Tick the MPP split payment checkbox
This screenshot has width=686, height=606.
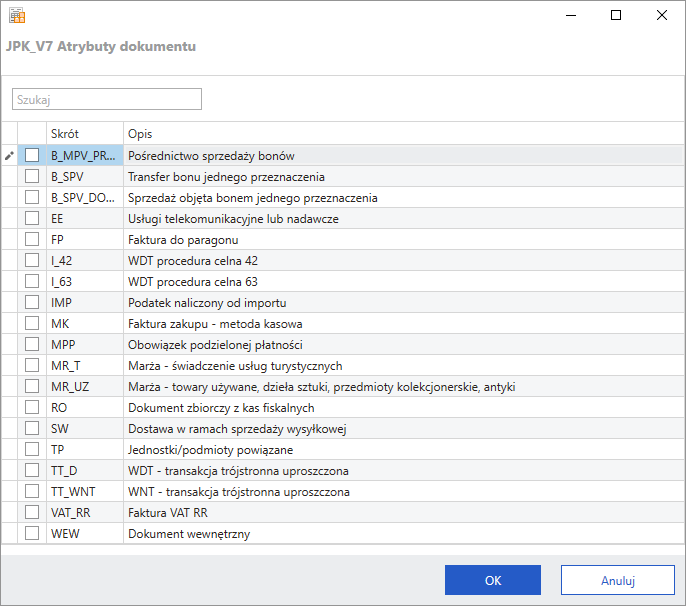[x=33, y=345]
